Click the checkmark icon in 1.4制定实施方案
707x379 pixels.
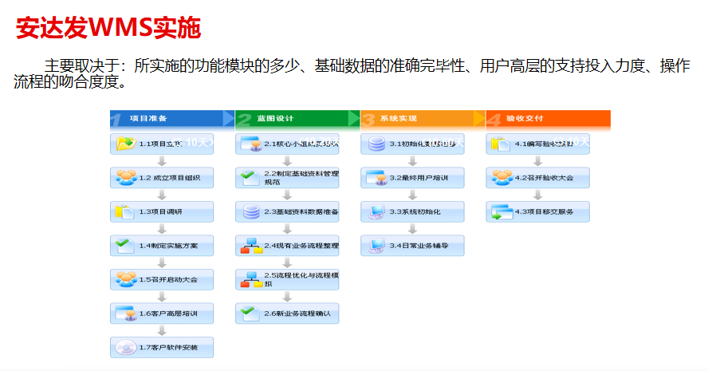(124, 246)
